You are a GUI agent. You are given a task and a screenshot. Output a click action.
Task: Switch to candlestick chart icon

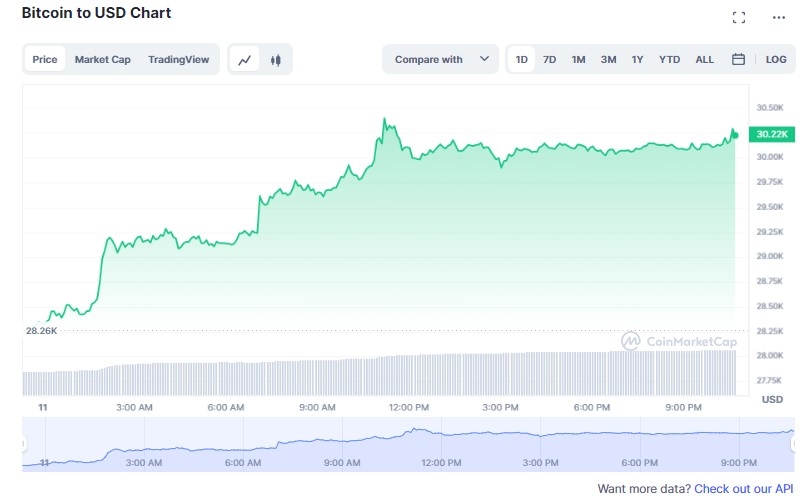pos(275,60)
